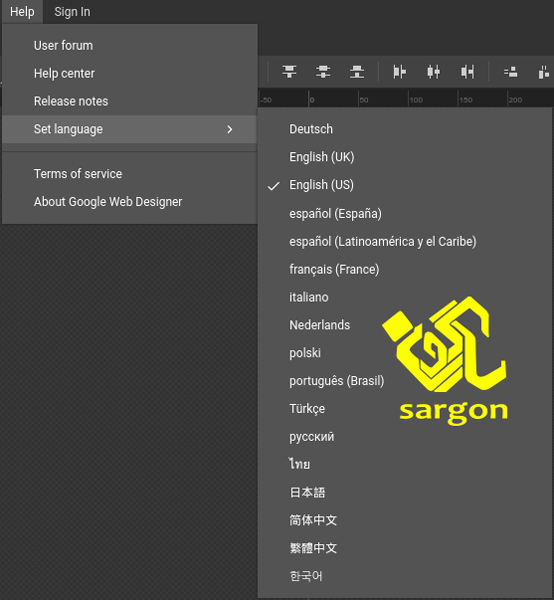Open Terms of service

[130, 174]
